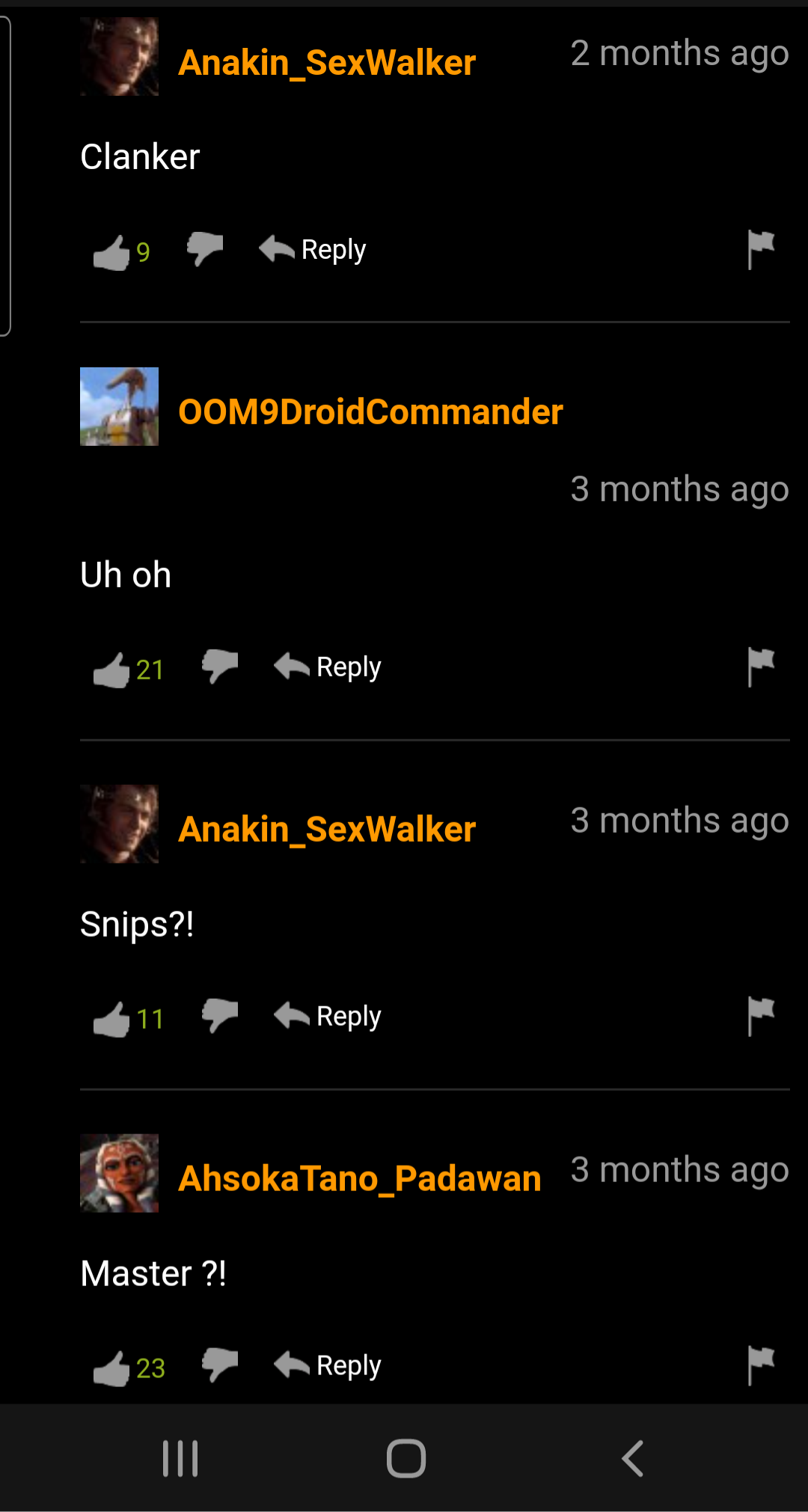Screen dimensions: 808x1512
Task: Open OOM9DroidCommander's profile username link
Action: 370,411
